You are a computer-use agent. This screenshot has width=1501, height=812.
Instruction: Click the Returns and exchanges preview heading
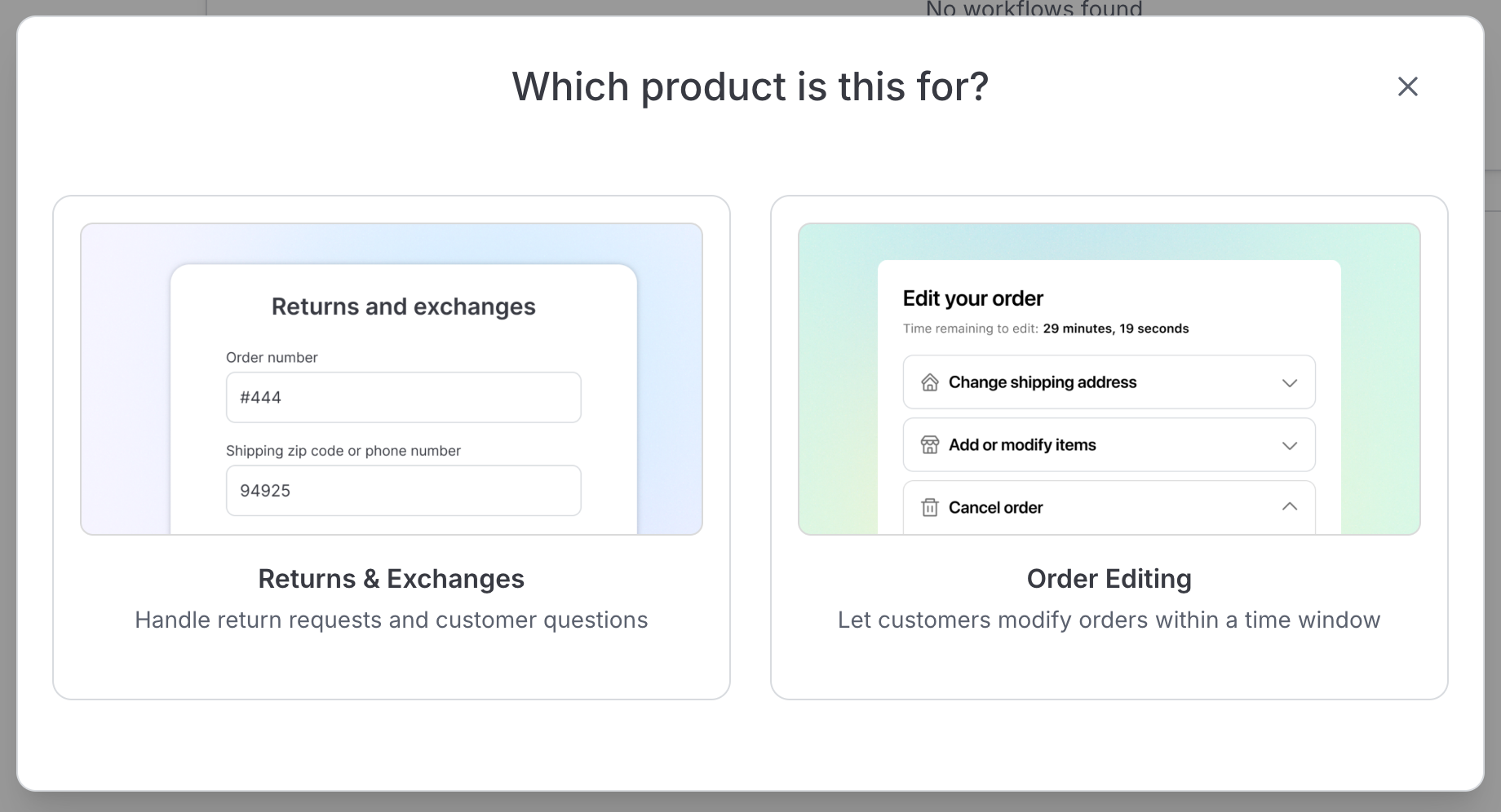pyautogui.click(x=403, y=307)
